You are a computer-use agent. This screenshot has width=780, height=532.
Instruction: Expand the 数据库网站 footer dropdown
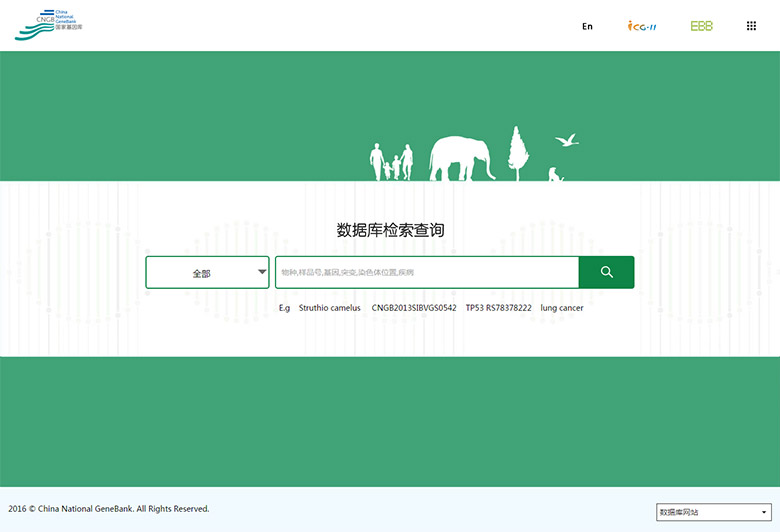[713, 512]
